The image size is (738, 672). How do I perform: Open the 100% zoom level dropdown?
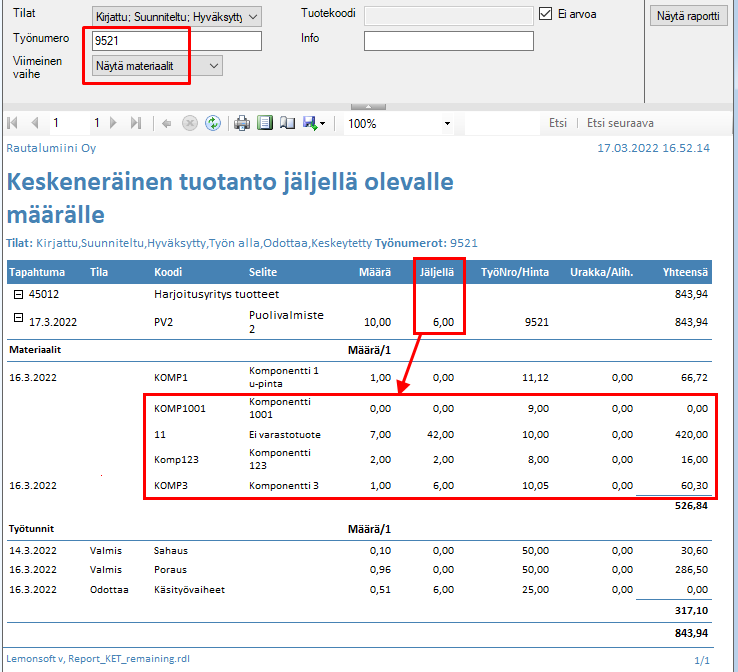click(x=447, y=124)
